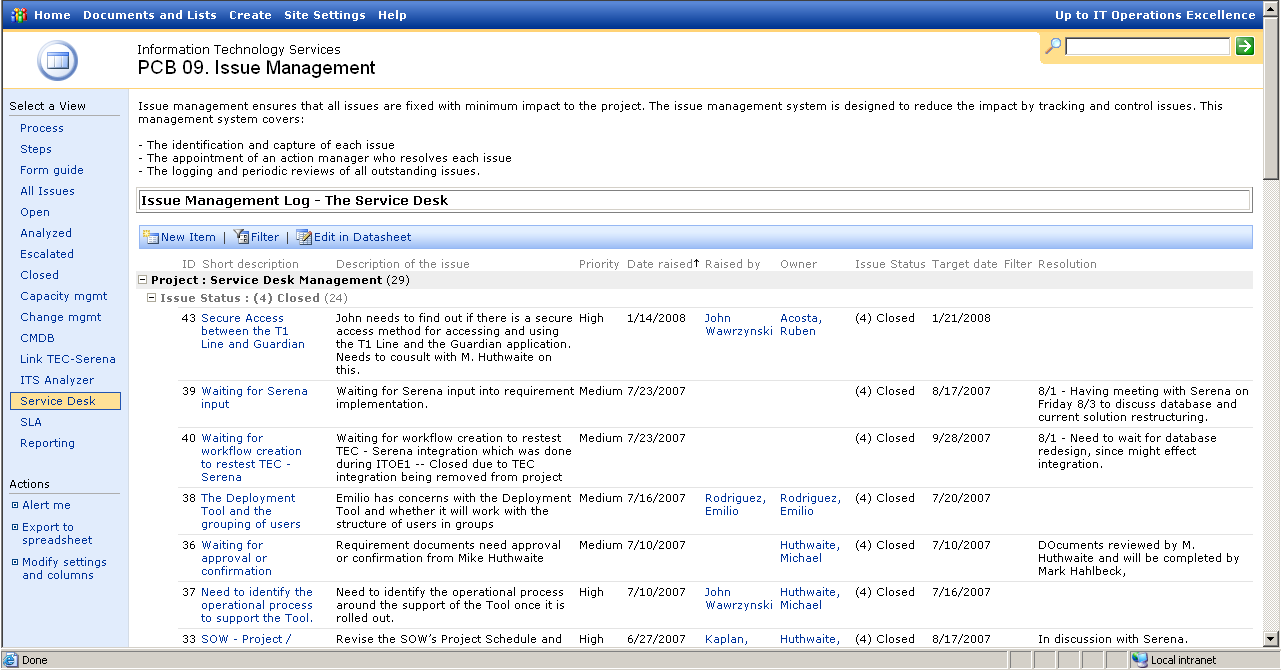The height and width of the screenshot is (671, 1282).
Task: Select the Change mgmt view
Action: pos(61,317)
